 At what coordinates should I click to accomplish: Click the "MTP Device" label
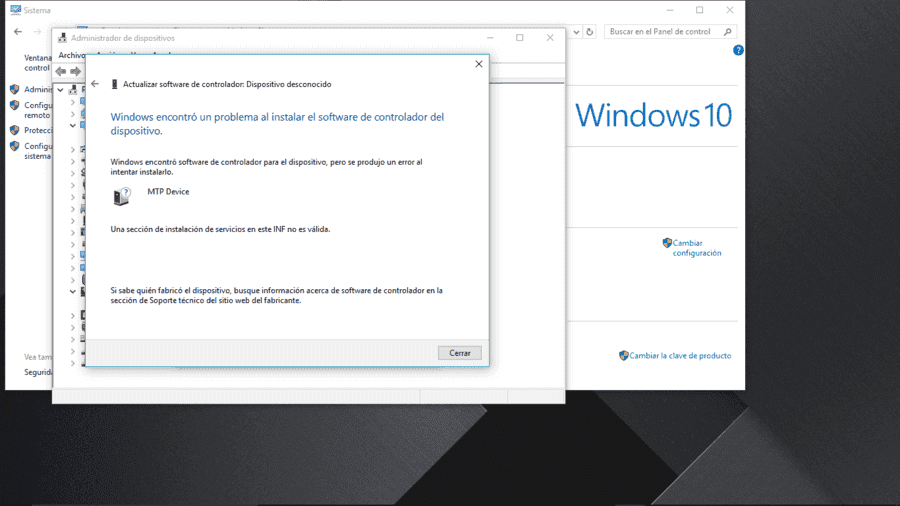pyautogui.click(x=168, y=192)
